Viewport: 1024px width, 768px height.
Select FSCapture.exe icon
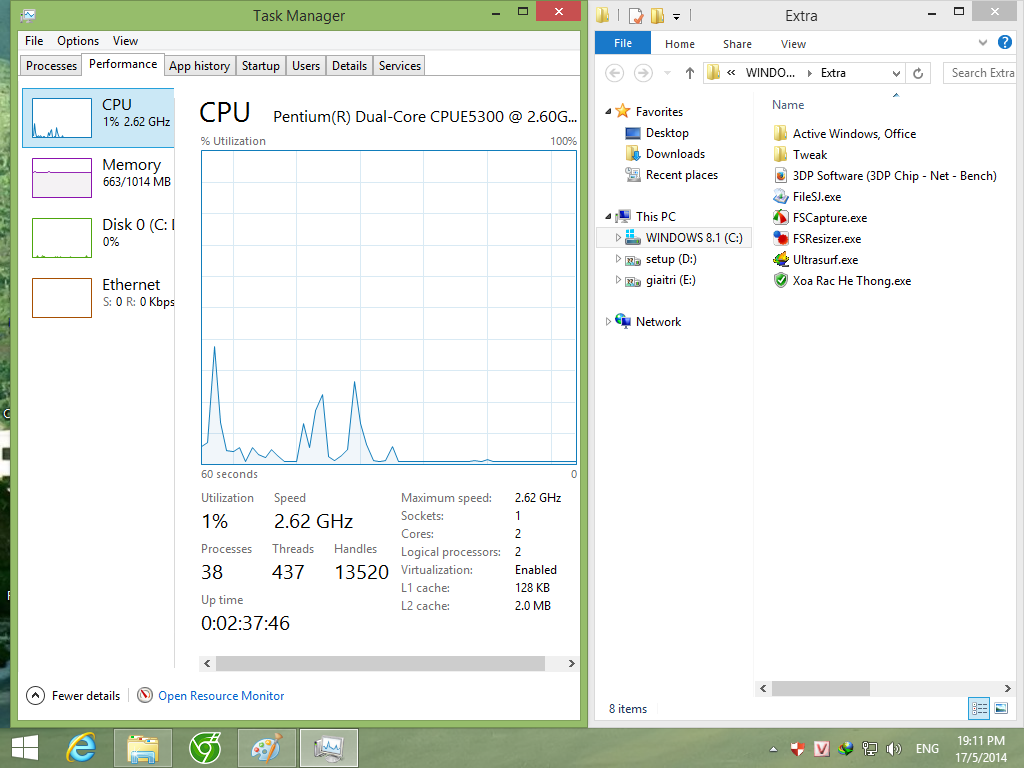(780, 217)
